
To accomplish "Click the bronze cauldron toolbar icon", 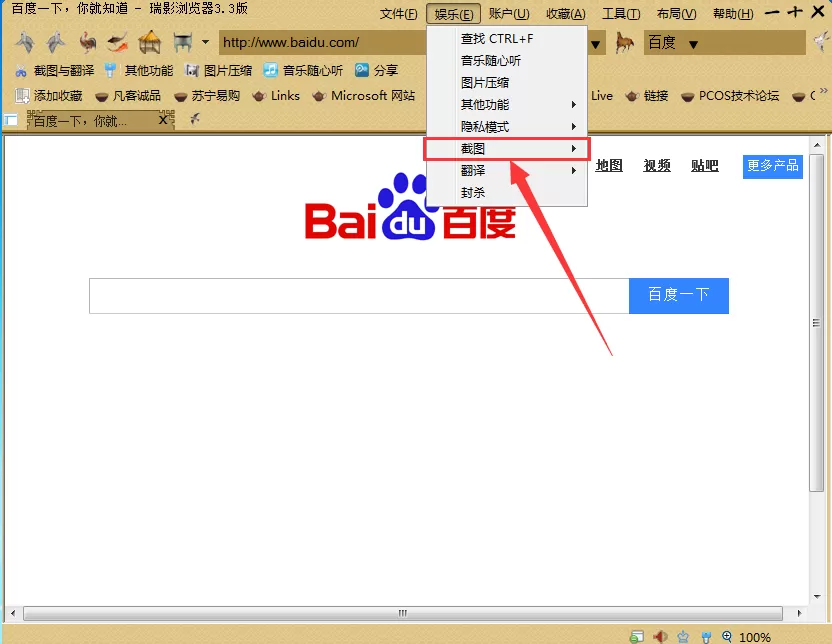I will coord(183,42).
